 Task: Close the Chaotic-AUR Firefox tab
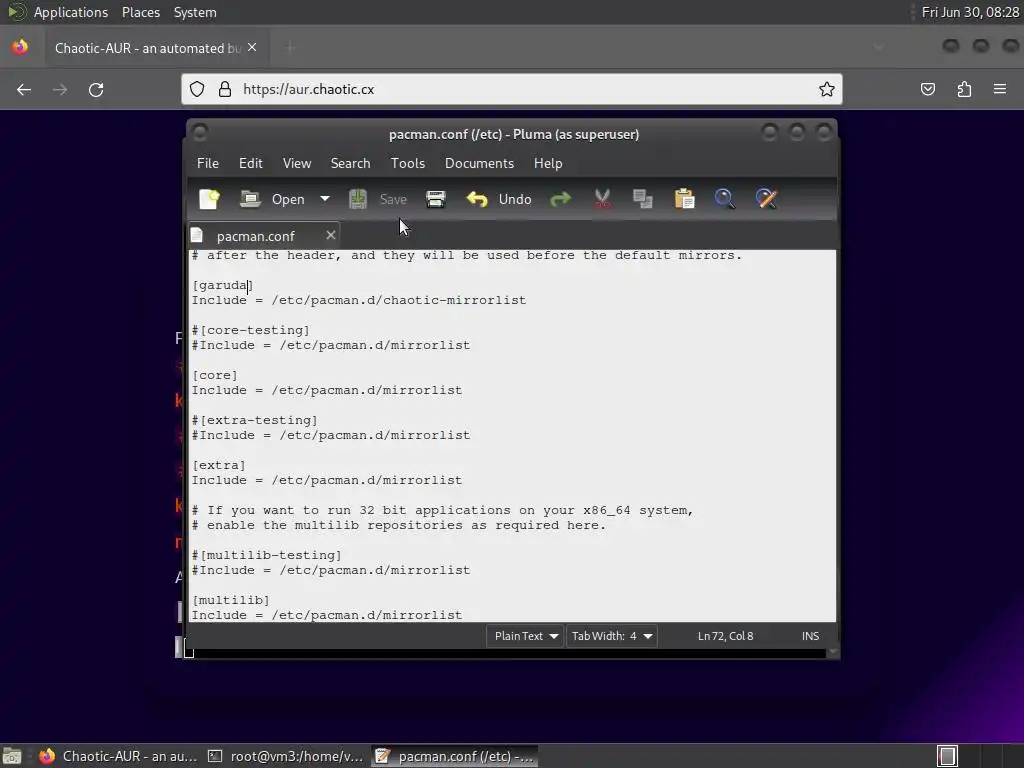coord(252,48)
